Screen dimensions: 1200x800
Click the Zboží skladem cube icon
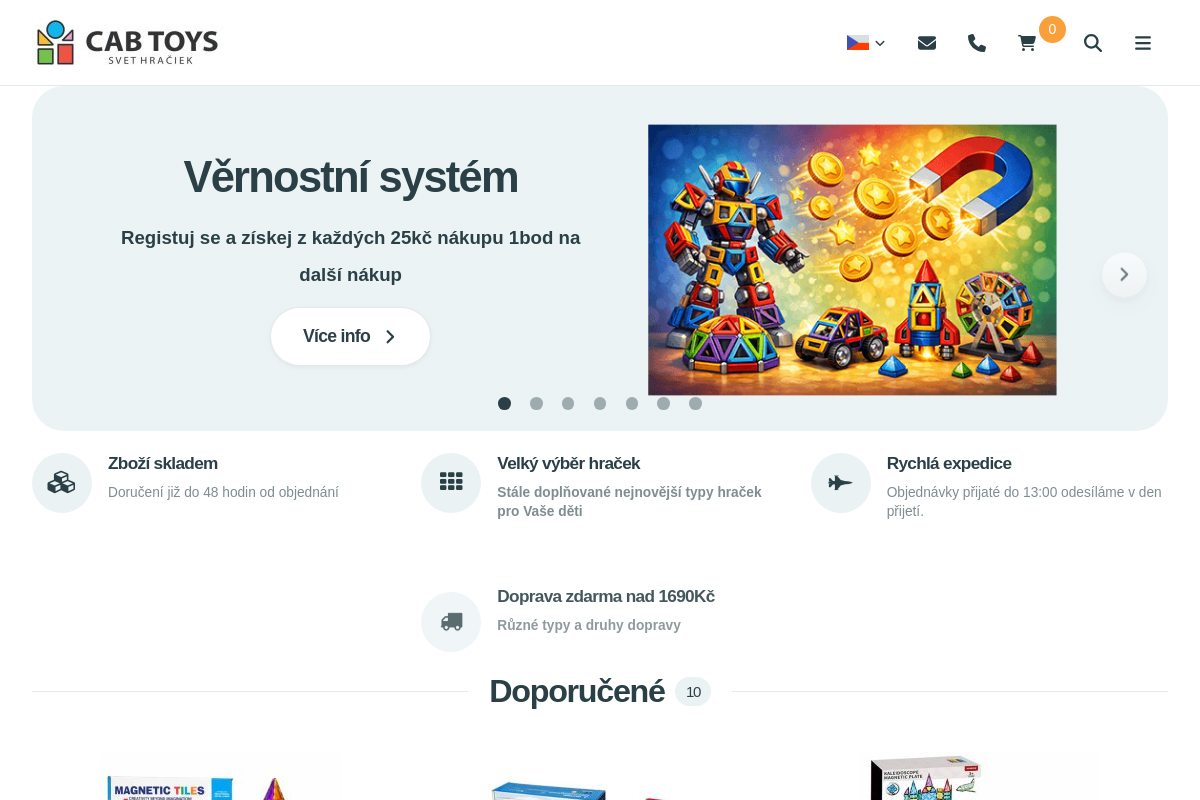tap(62, 482)
